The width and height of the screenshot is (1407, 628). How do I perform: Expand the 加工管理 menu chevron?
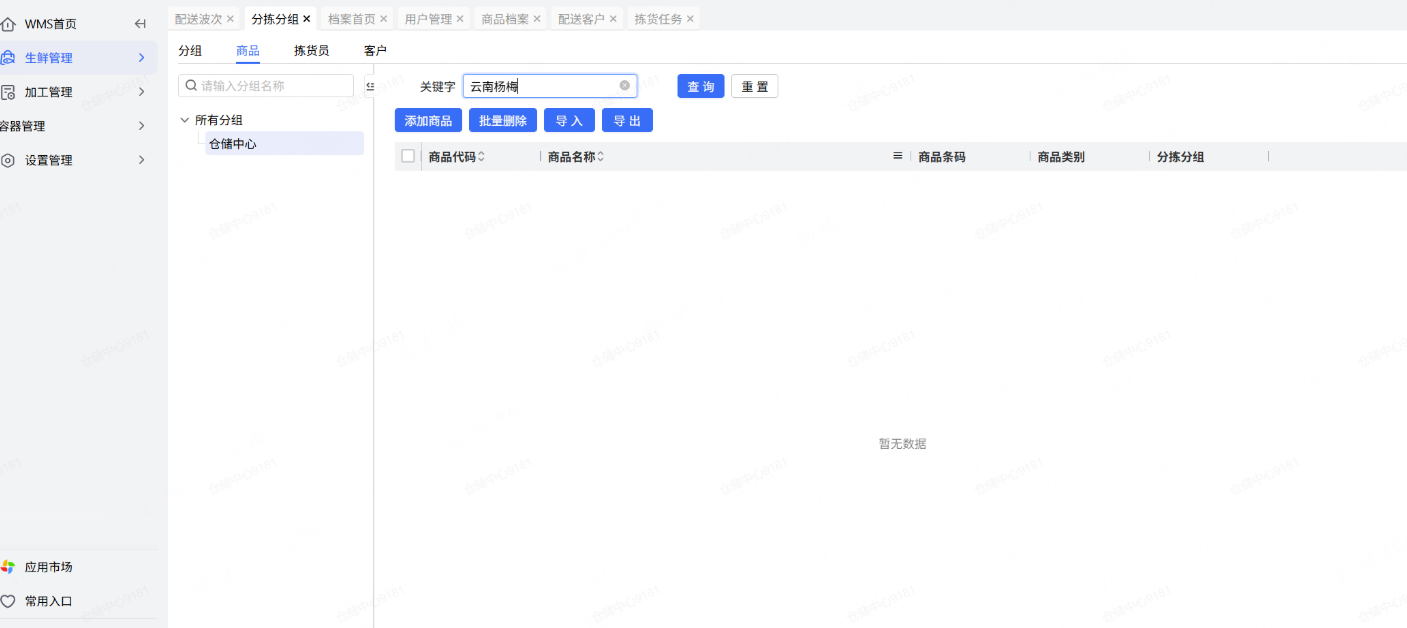click(x=141, y=92)
